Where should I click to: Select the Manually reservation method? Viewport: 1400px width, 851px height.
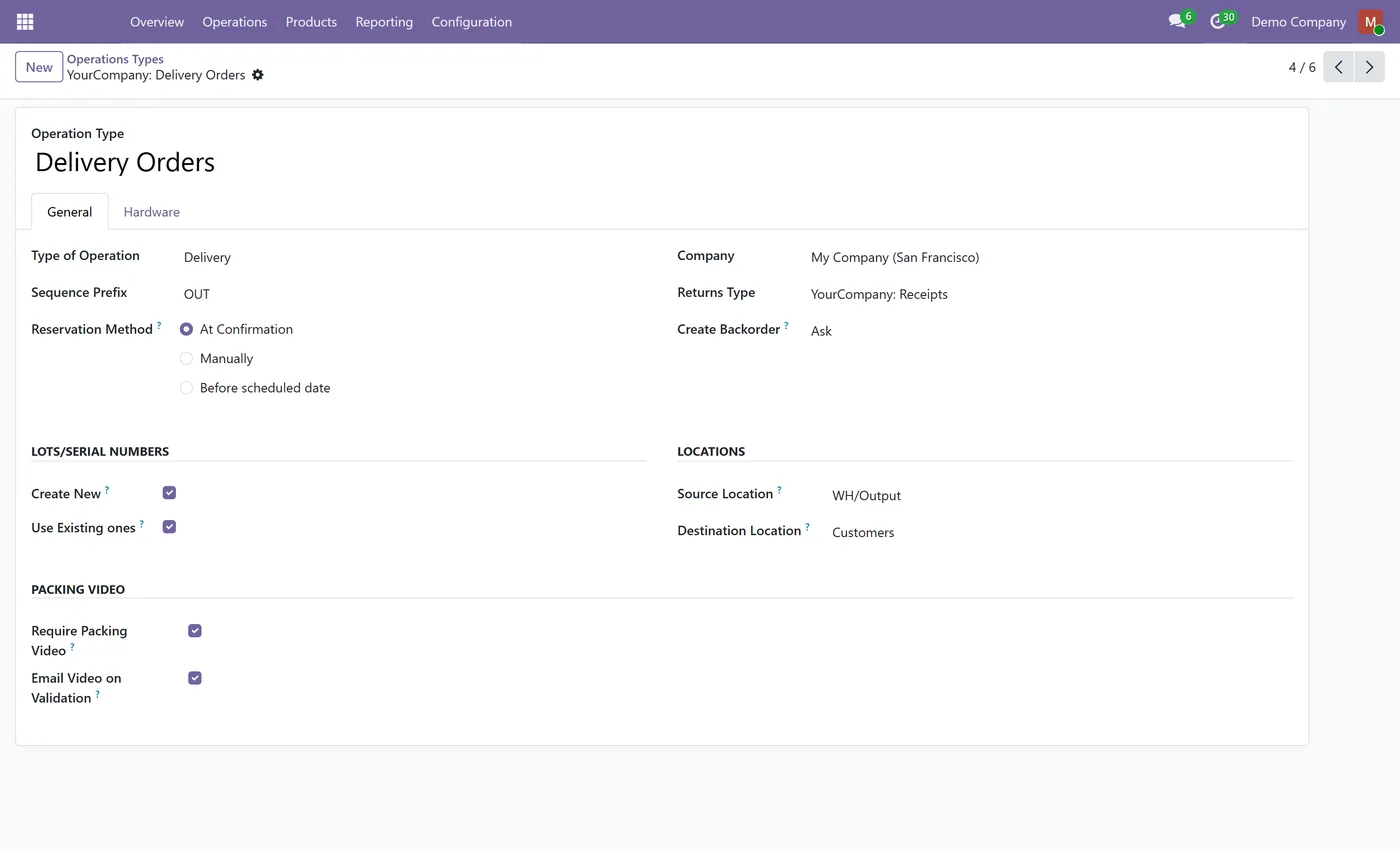(x=186, y=358)
